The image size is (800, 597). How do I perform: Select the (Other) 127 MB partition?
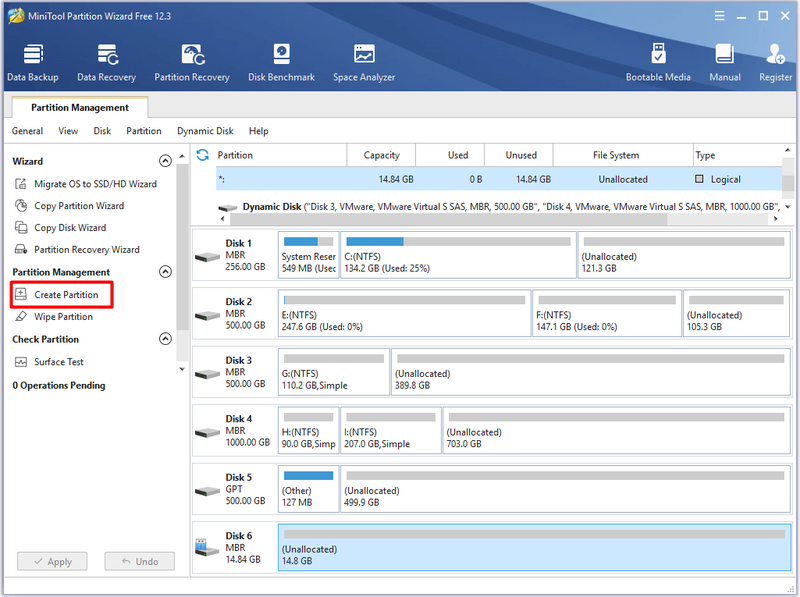308,489
